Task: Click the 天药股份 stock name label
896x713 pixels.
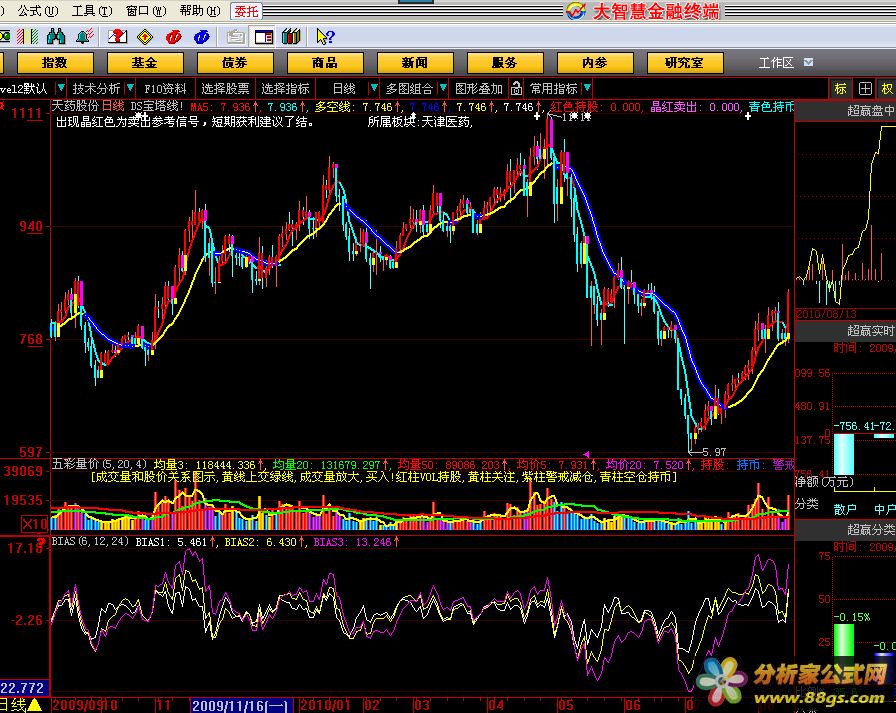Action: (x=75, y=106)
